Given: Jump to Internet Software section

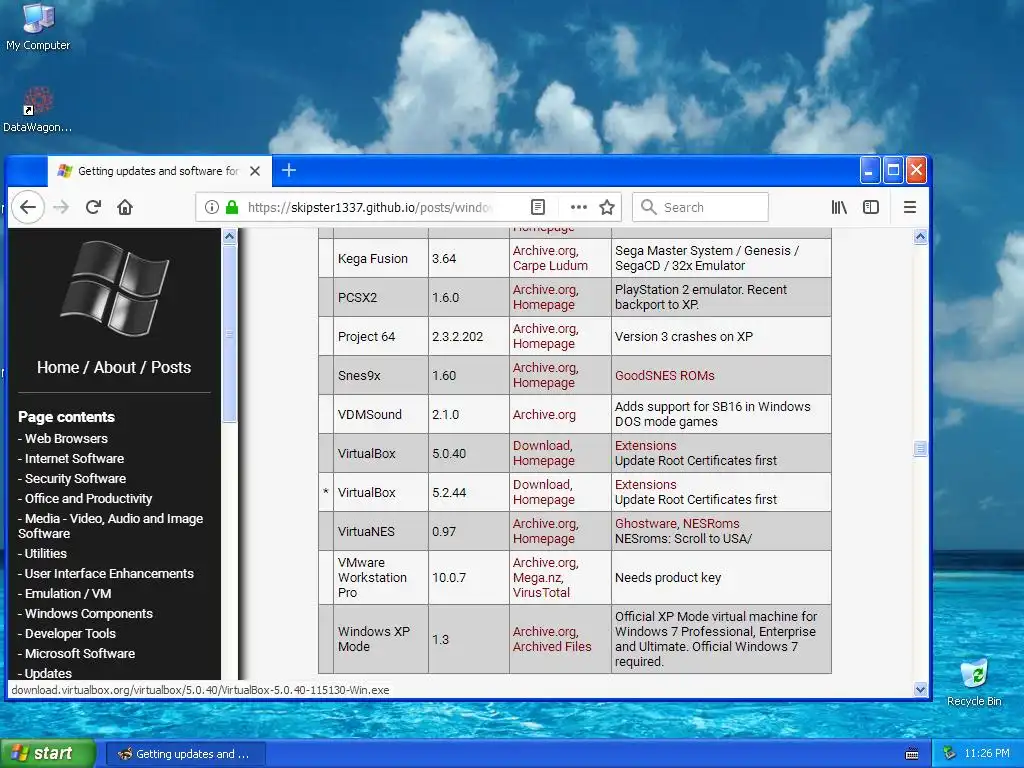Looking at the screenshot, I should pos(74,458).
